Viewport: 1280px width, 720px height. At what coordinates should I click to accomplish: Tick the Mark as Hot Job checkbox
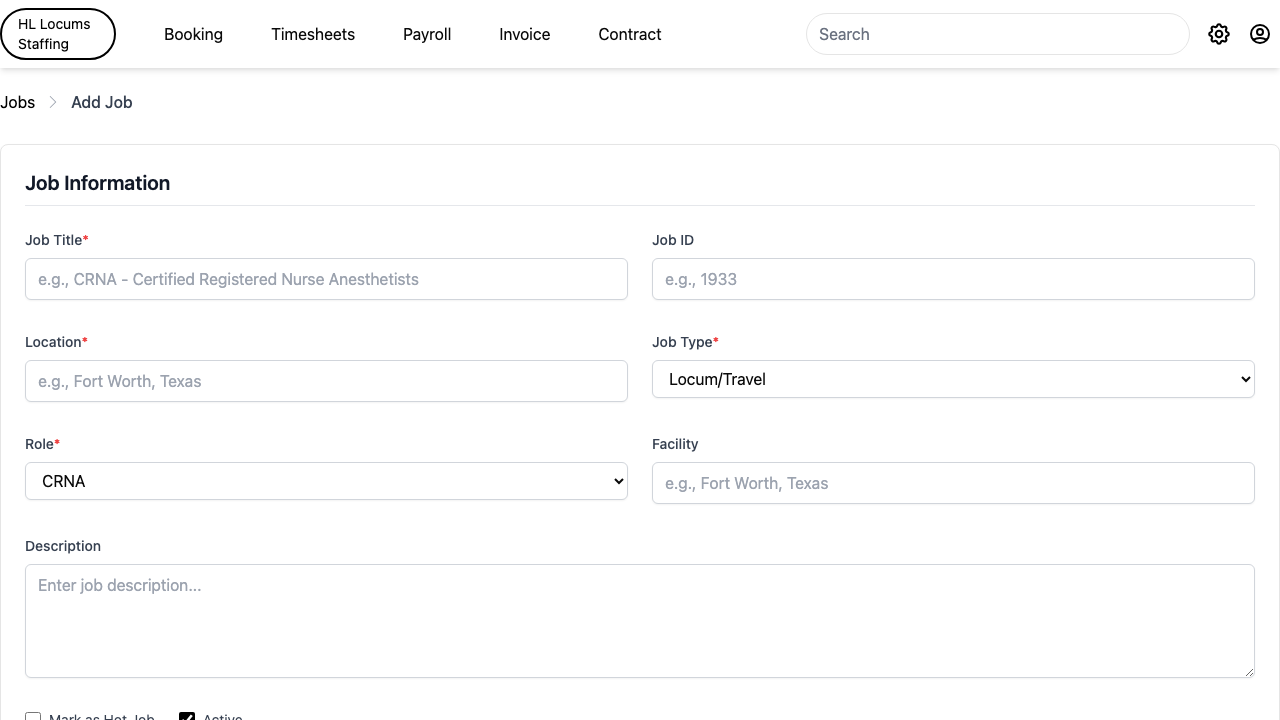point(33,717)
